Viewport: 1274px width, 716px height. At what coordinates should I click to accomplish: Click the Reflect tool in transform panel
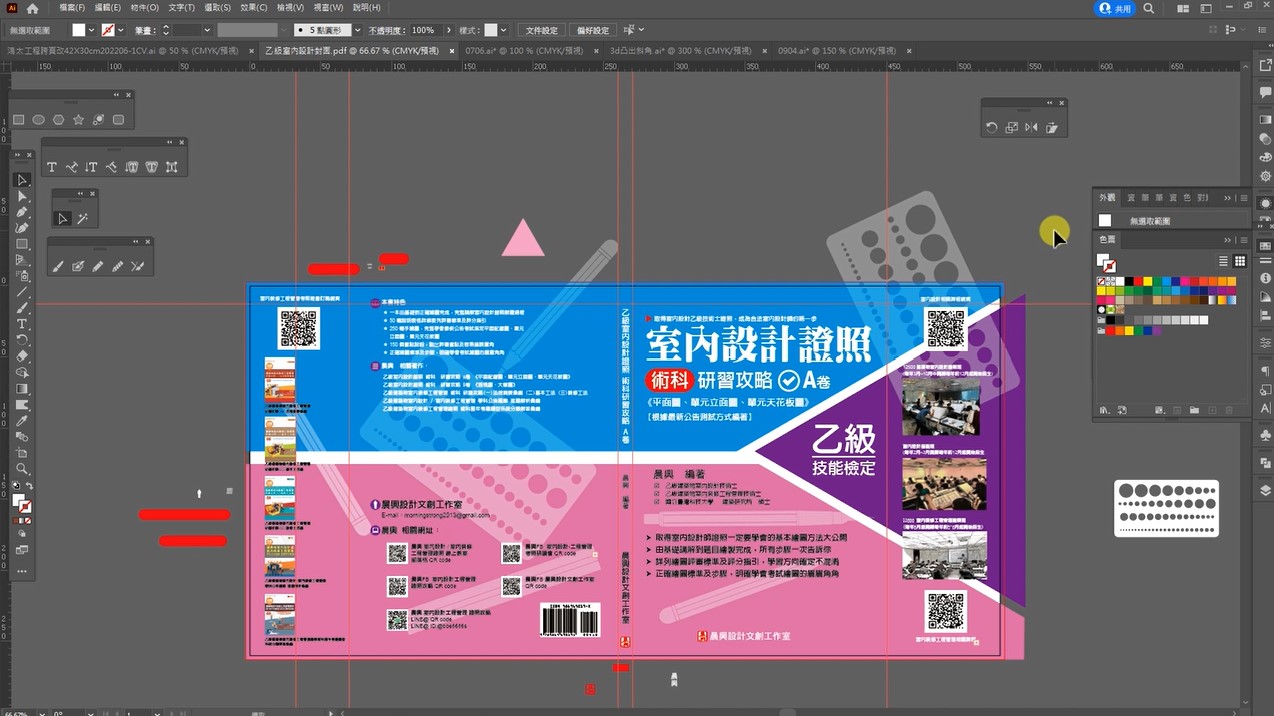1031,128
